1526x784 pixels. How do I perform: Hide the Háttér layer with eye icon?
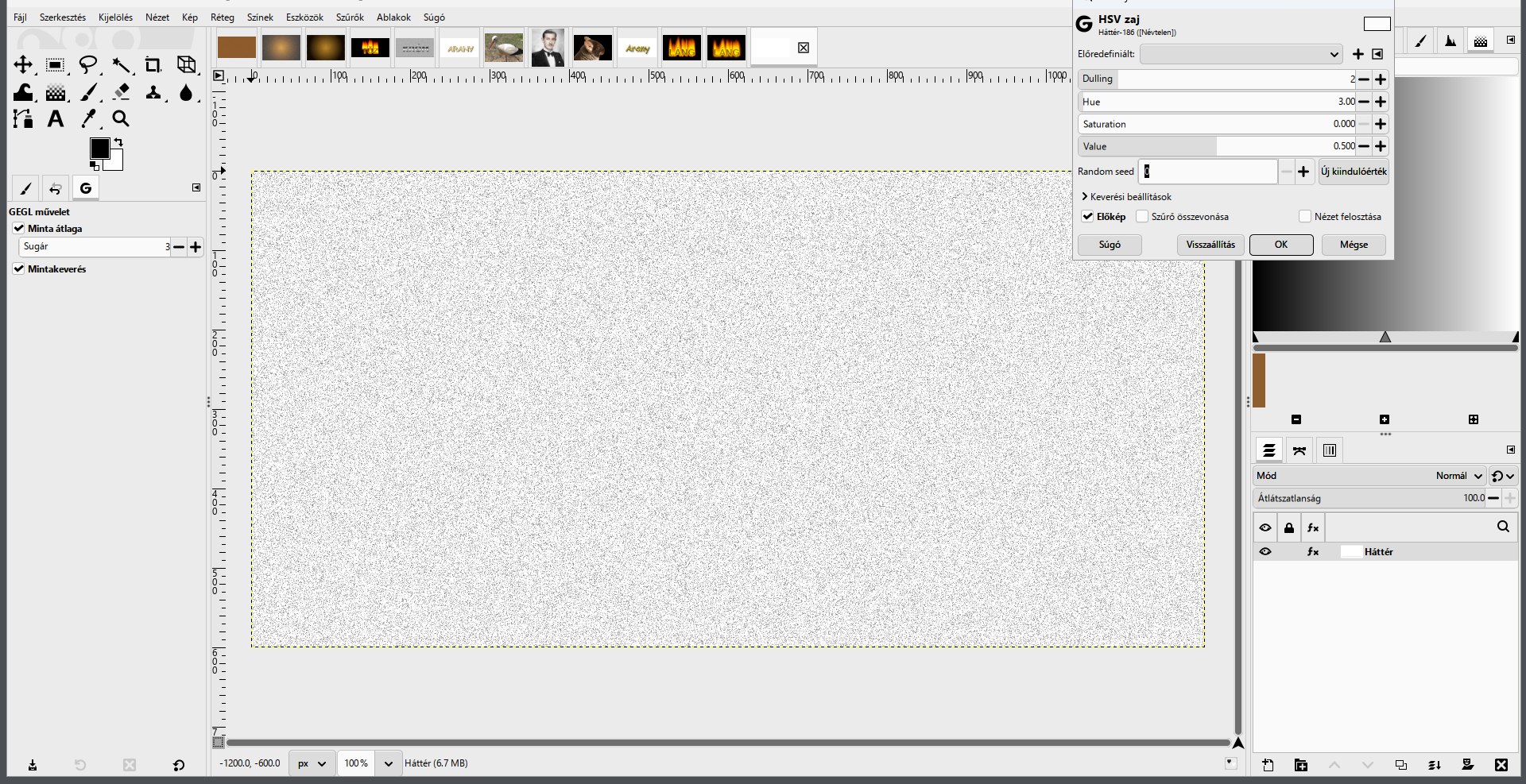click(1265, 551)
